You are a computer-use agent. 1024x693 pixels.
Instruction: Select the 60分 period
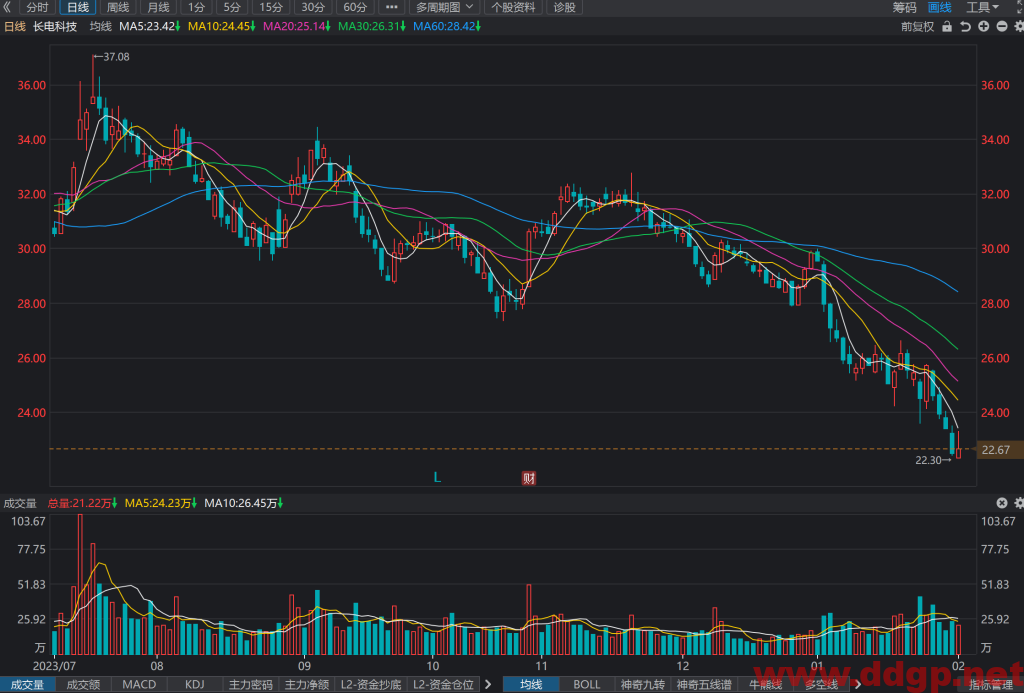pyautogui.click(x=355, y=7)
